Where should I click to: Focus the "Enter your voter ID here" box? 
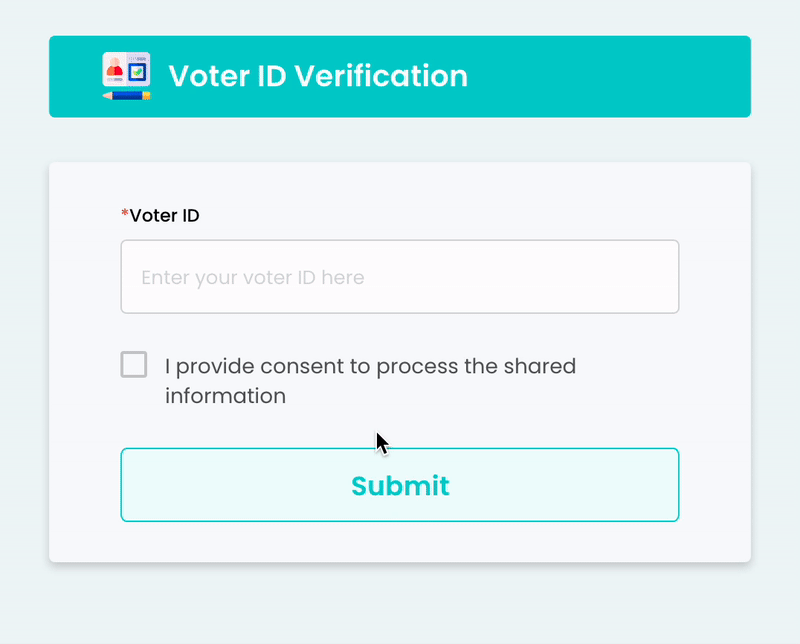point(400,277)
